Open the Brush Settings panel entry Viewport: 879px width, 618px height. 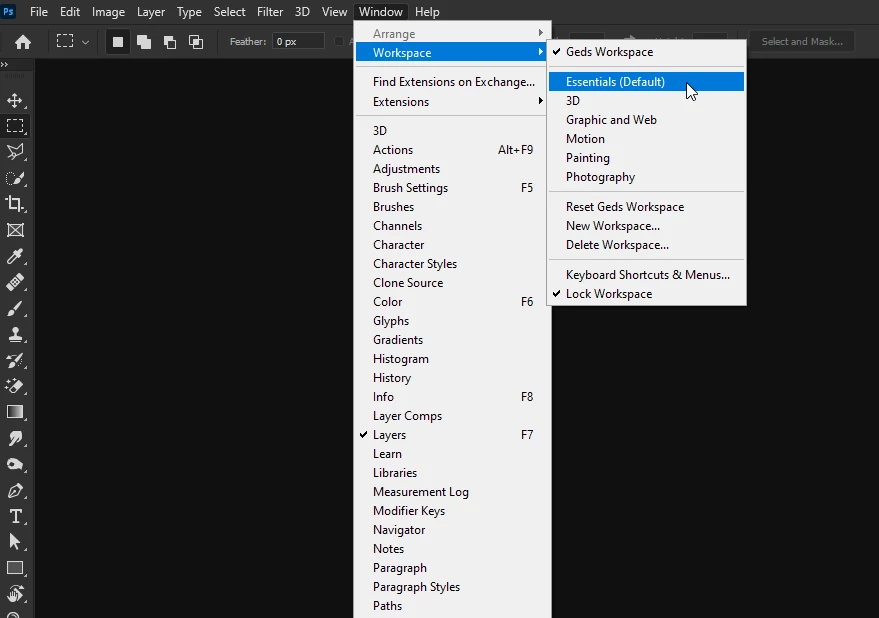[x=452, y=188]
